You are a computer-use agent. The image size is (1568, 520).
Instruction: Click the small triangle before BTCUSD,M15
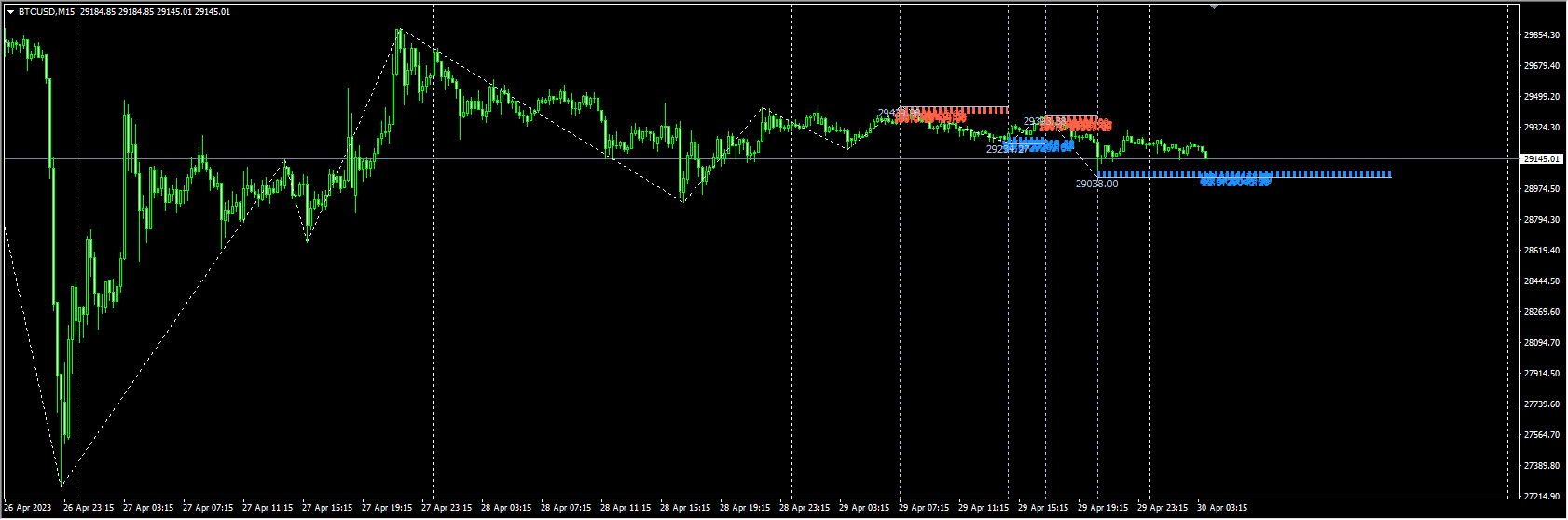pyautogui.click(x=10, y=12)
